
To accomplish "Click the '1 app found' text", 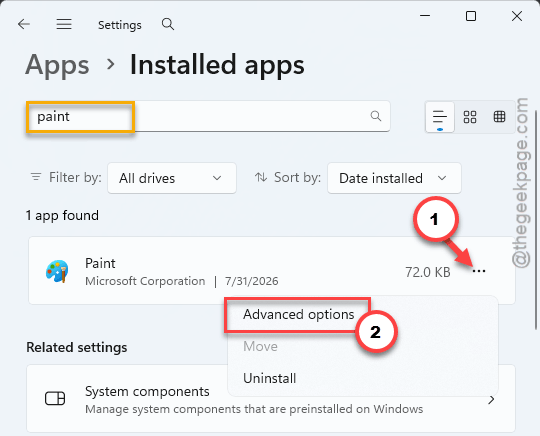I will [x=62, y=216].
